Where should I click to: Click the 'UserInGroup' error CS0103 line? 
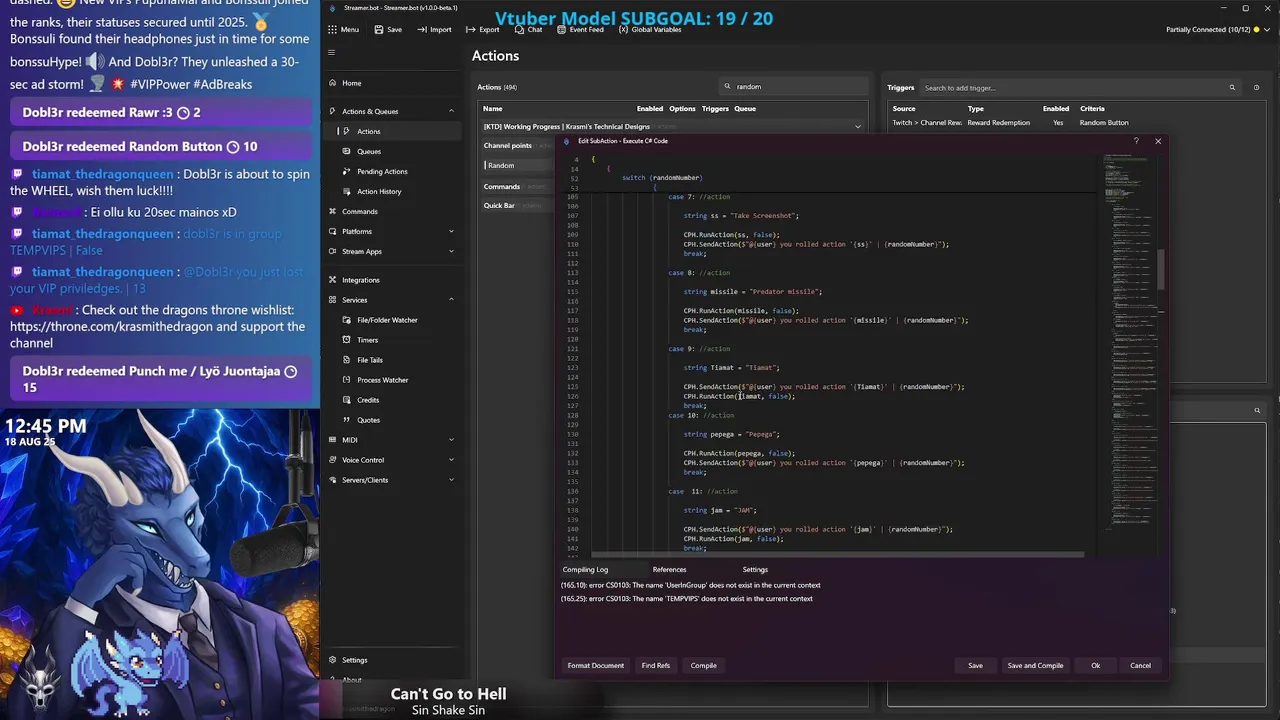tap(690, 585)
